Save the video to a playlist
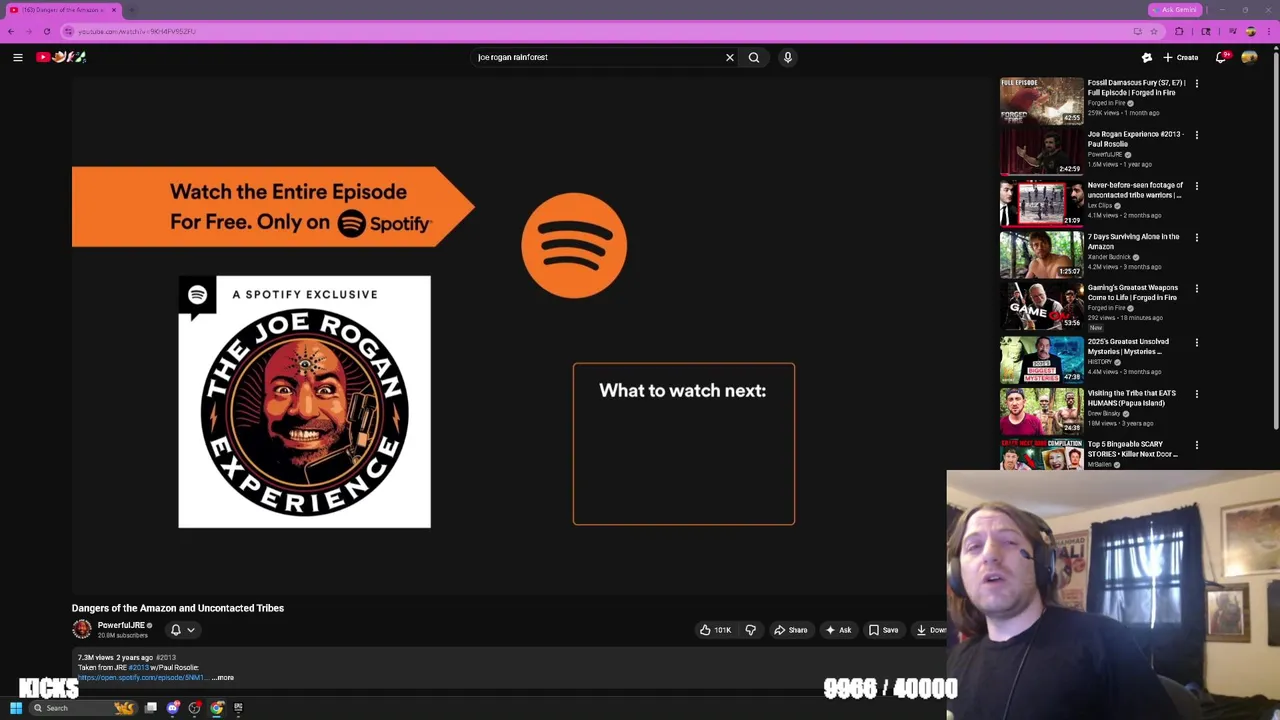This screenshot has width=1280, height=720. point(883,630)
